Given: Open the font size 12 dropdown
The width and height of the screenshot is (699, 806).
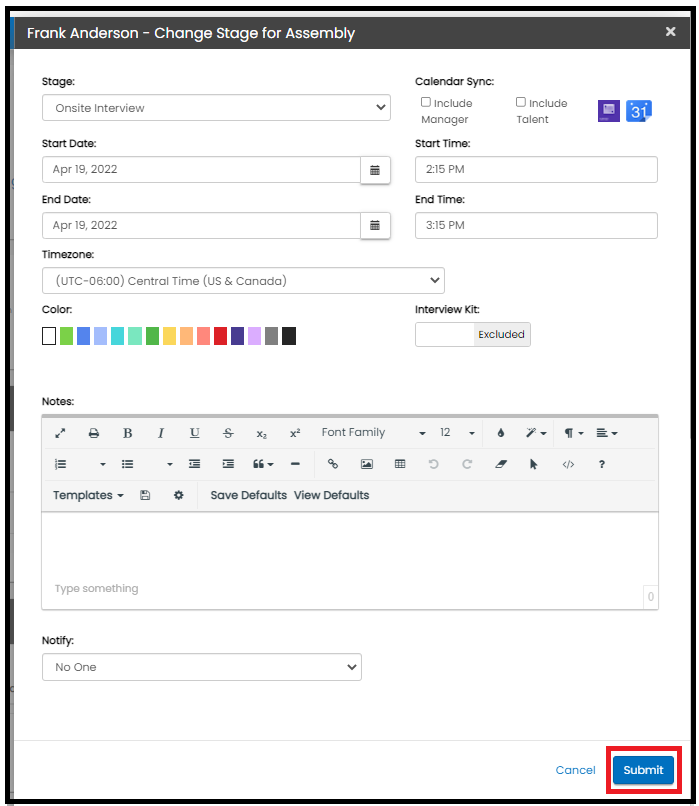Looking at the screenshot, I should coord(457,433).
